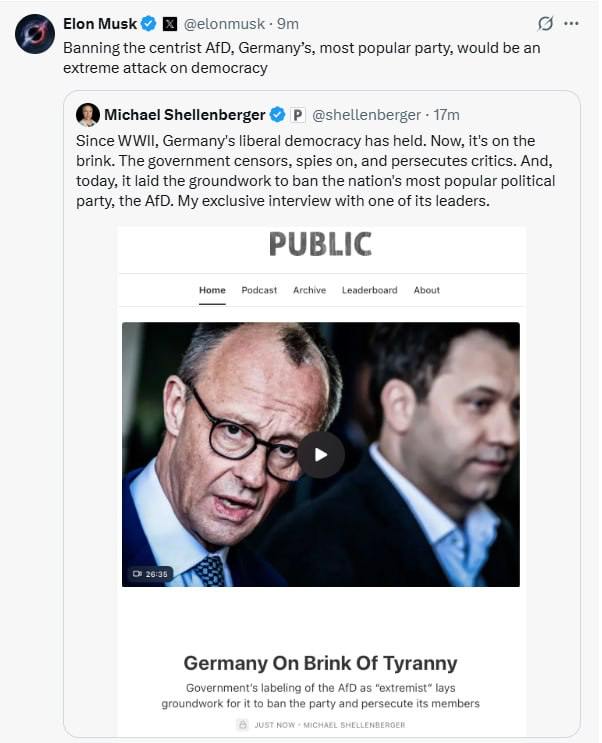The image size is (602, 743).
Task: Click the 26:35 video duration badge
Action: tap(151, 574)
